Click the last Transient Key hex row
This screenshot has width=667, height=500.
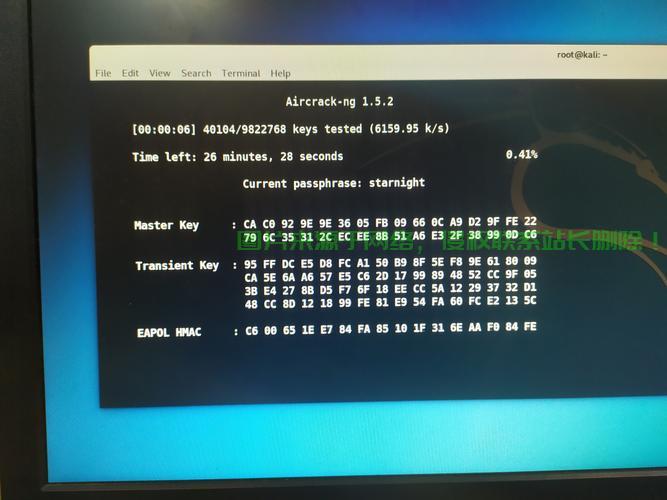click(x=390, y=302)
